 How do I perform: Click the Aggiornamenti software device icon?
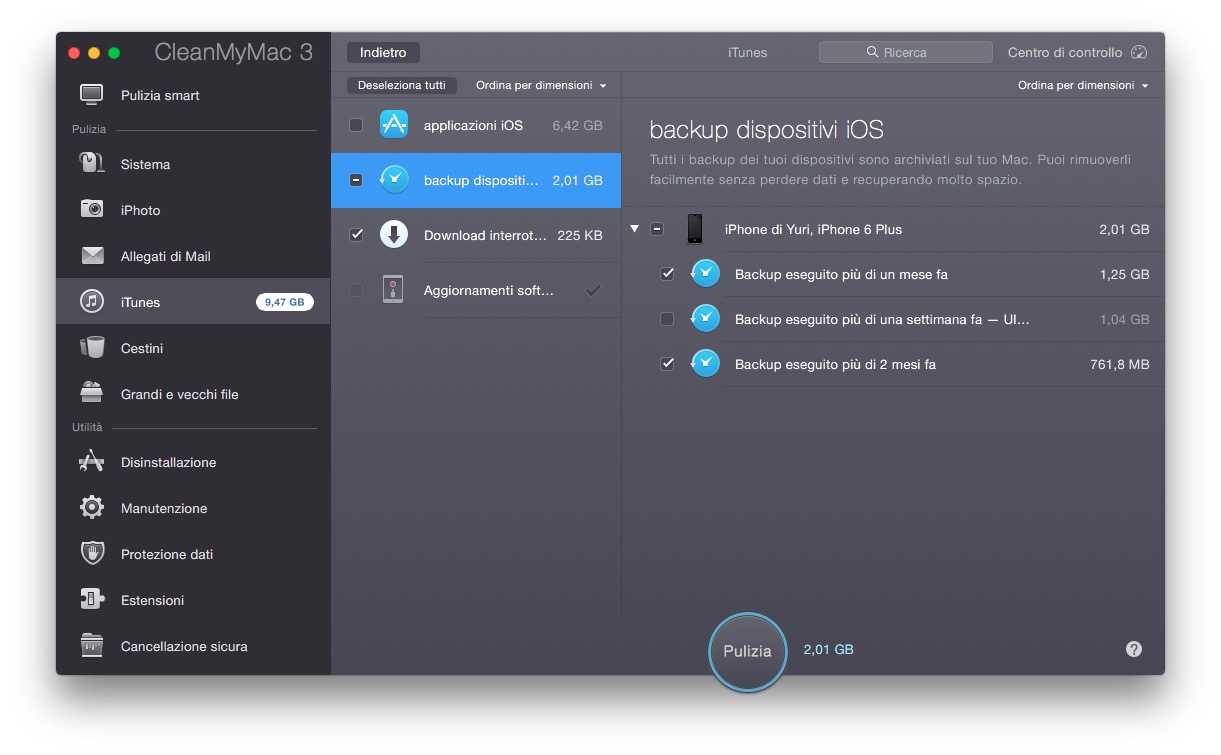coord(394,290)
